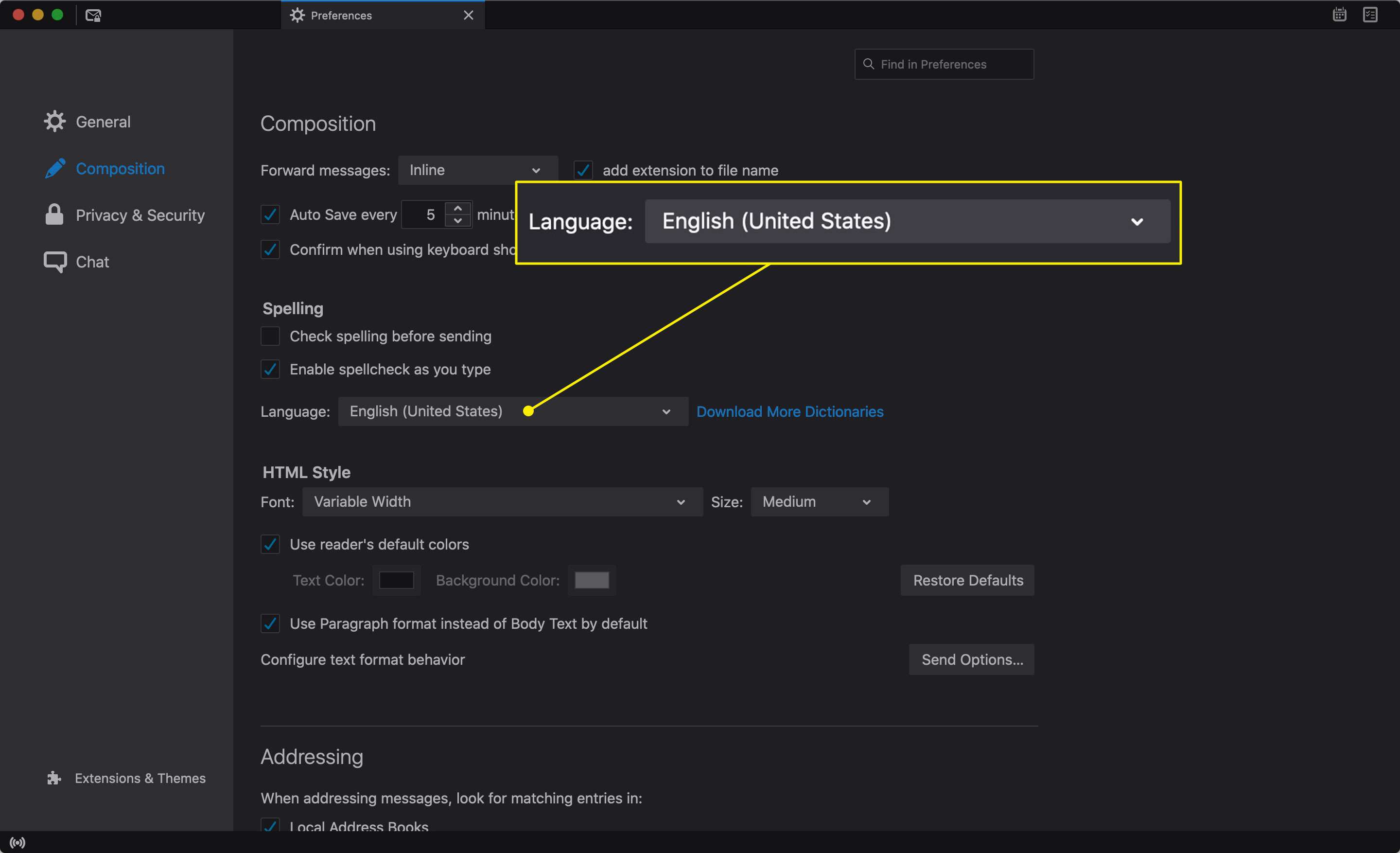Click the Restore Defaults button
The image size is (1400, 853).
(x=967, y=580)
